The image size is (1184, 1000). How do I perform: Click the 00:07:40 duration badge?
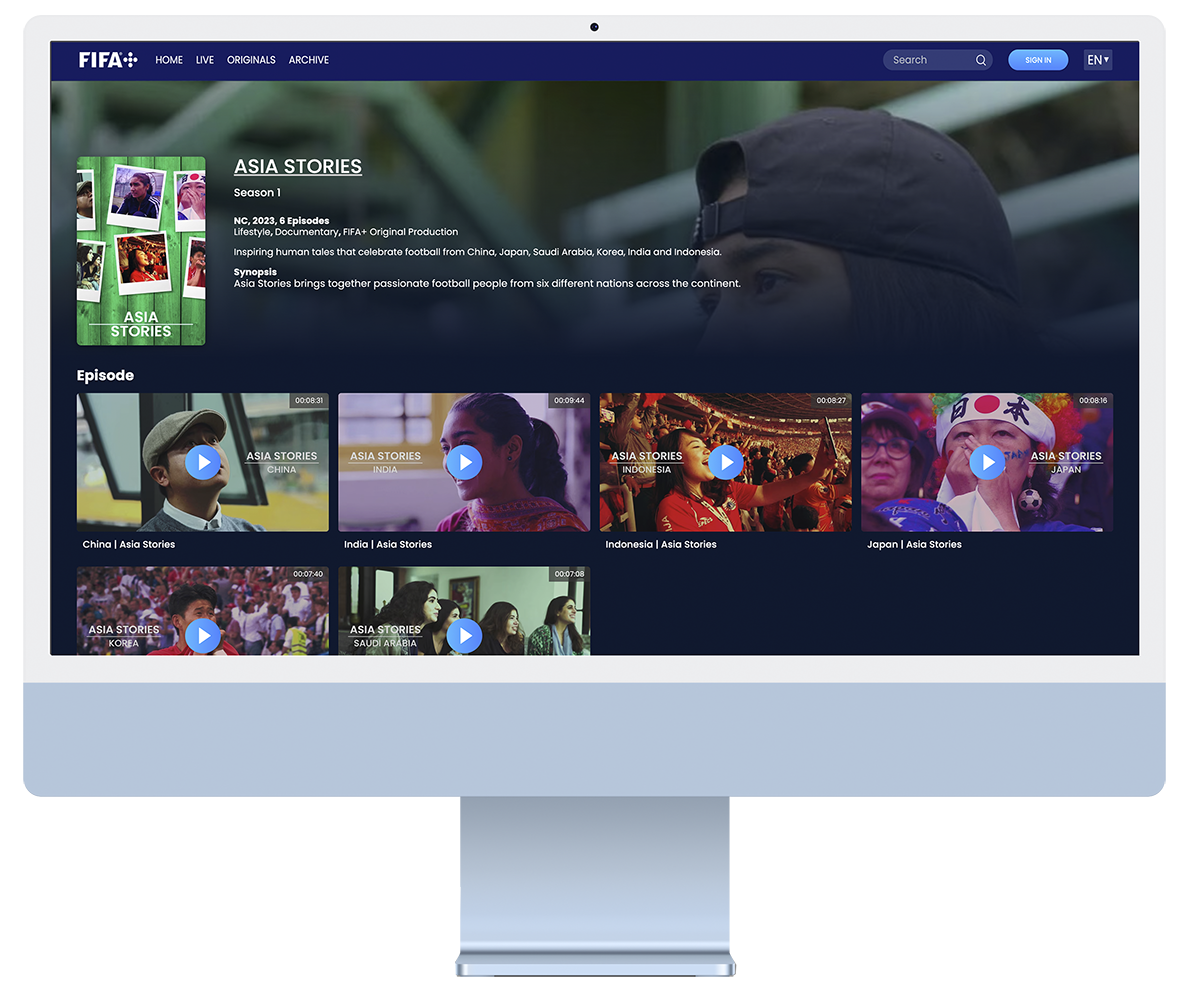pyautogui.click(x=308, y=574)
